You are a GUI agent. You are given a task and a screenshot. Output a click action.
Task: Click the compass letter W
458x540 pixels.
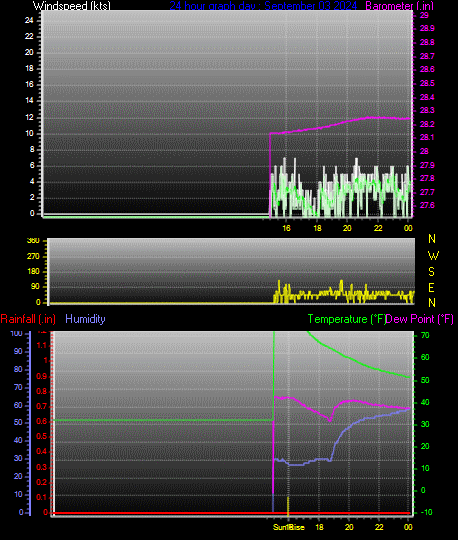click(433, 256)
